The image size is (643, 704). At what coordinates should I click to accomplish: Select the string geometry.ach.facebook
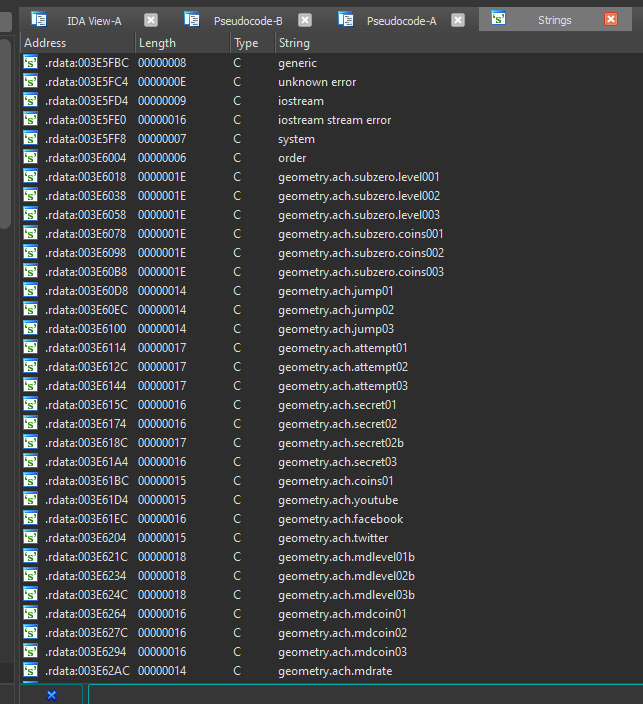[x=340, y=519]
